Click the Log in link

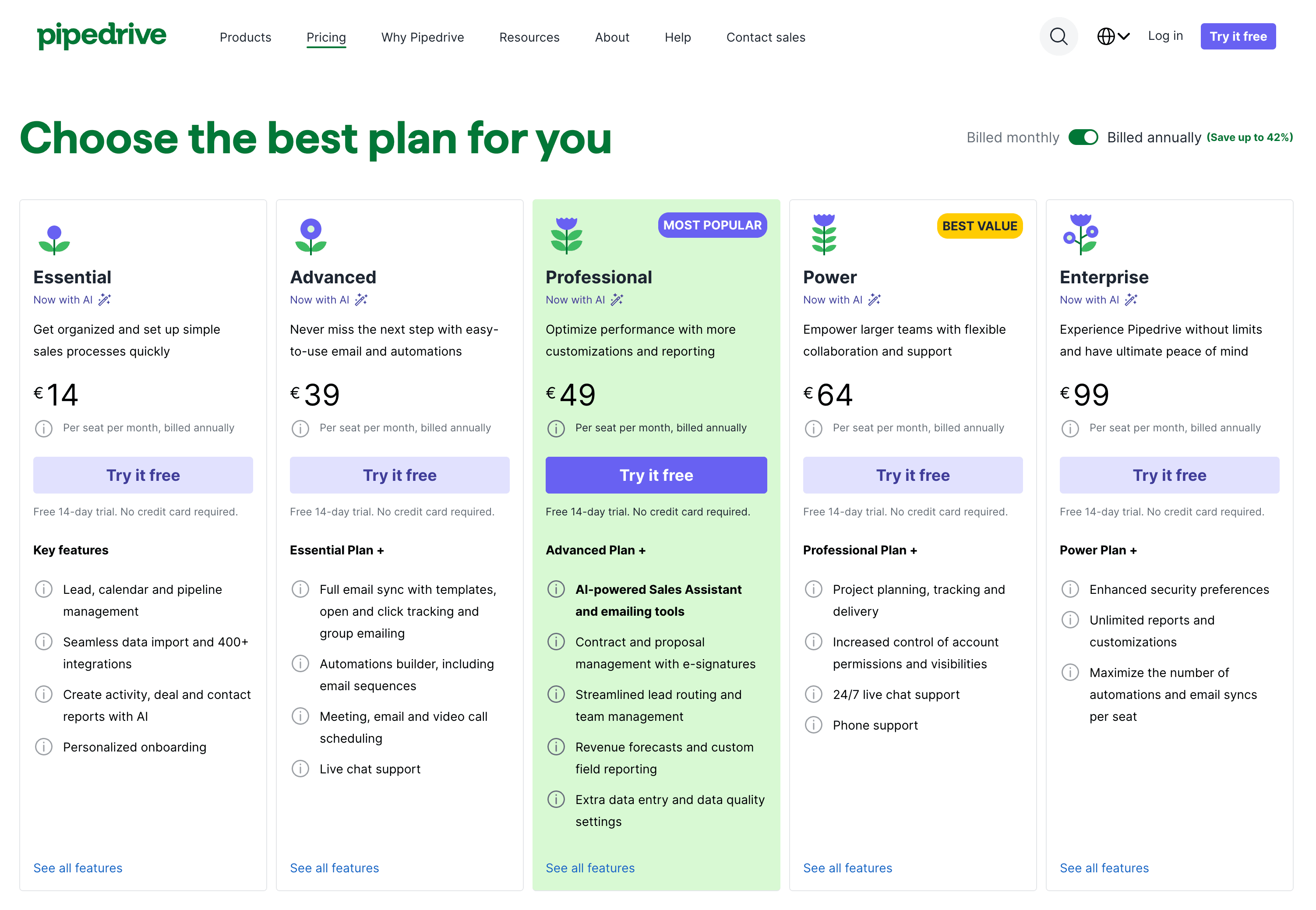[x=1165, y=36]
